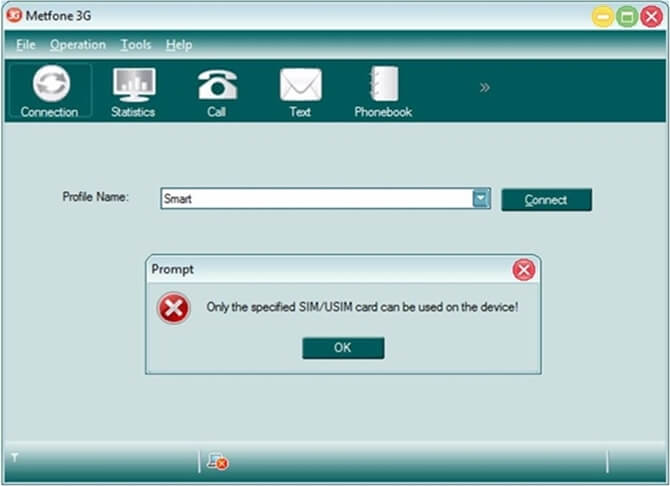Open the Tools menu
This screenshot has width=670, height=486.
click(x=136, y=44)
